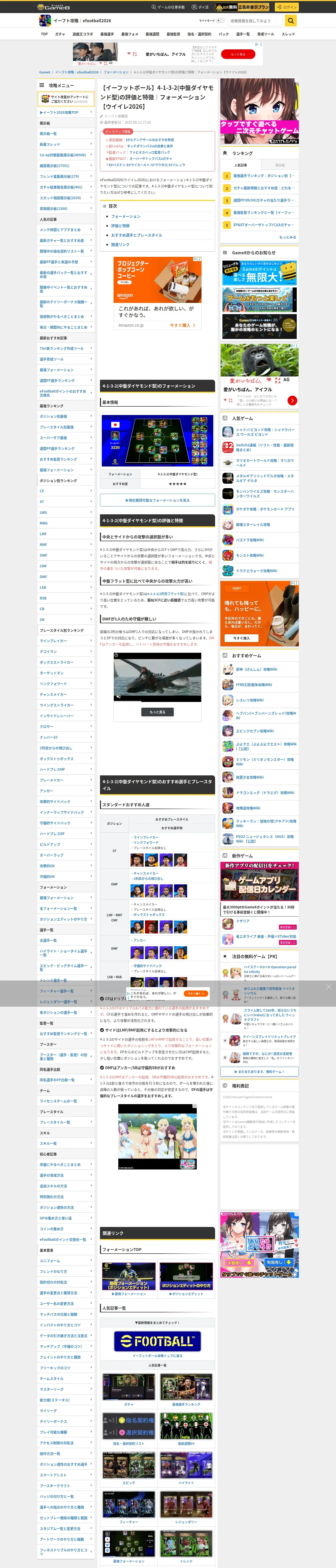The width and height of the screenshot is (336, 1568).
Task: Open ゲームの仕事多数 link in header
Action: pyautogui.click(x=168, y=7)
